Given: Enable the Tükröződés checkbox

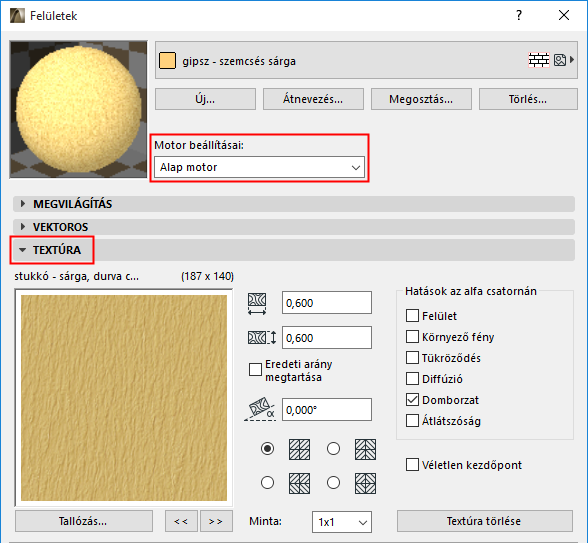Looking at the screenshot, I should click(x=412, y=358).
